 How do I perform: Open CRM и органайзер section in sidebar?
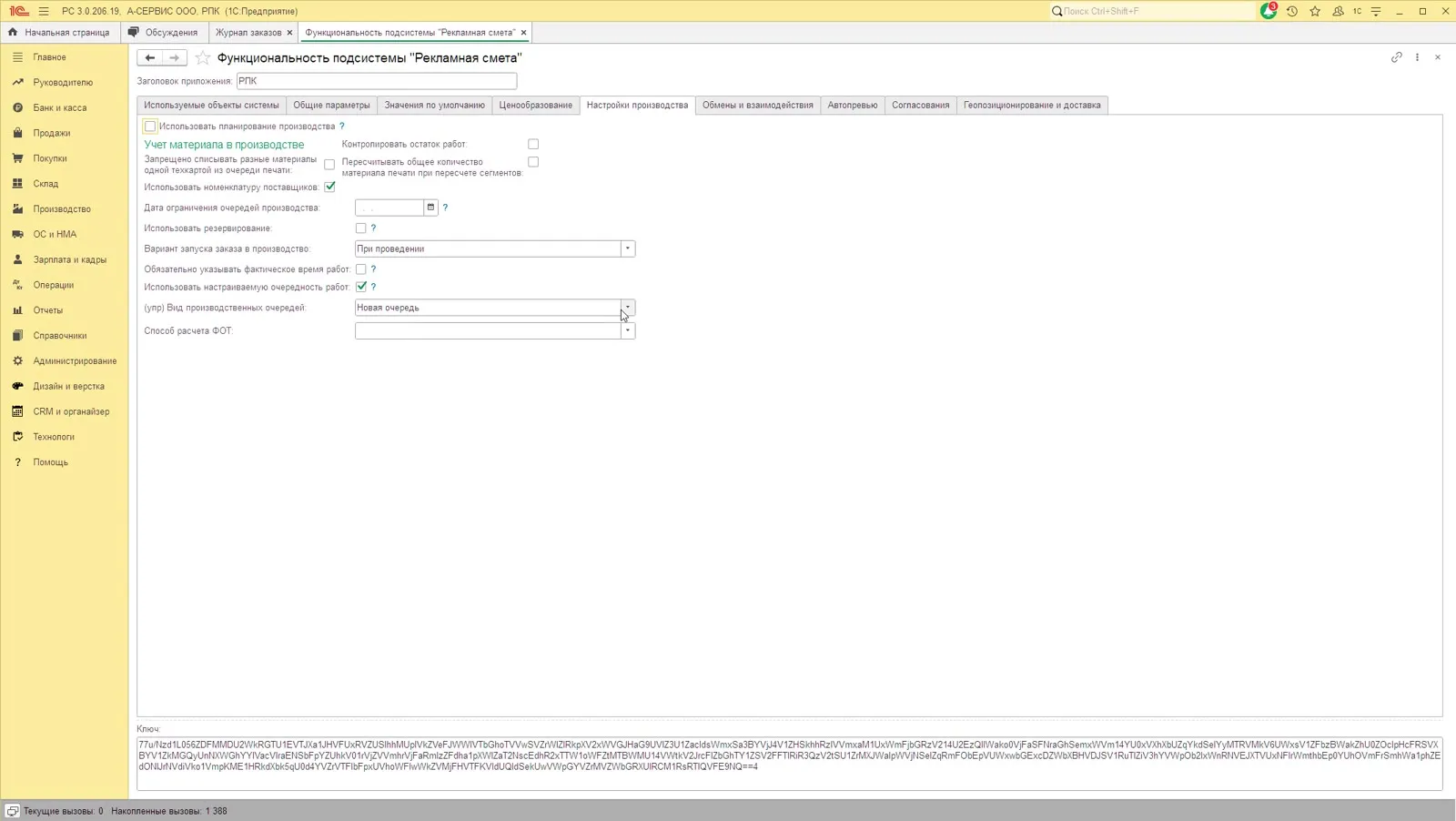(71, 411)
